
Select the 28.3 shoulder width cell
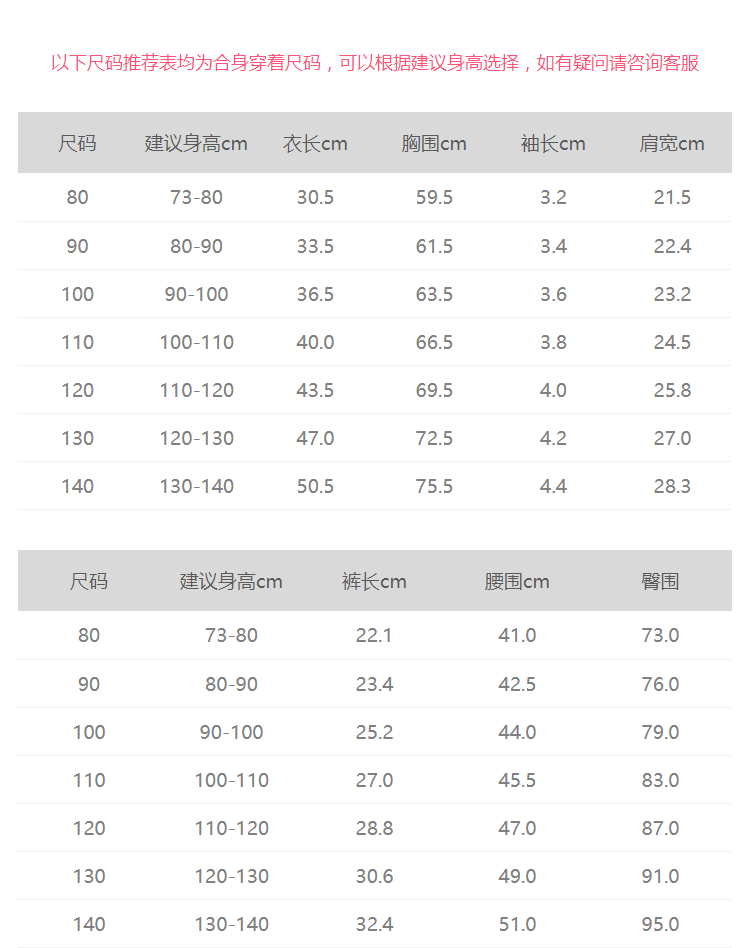point(672,486)
